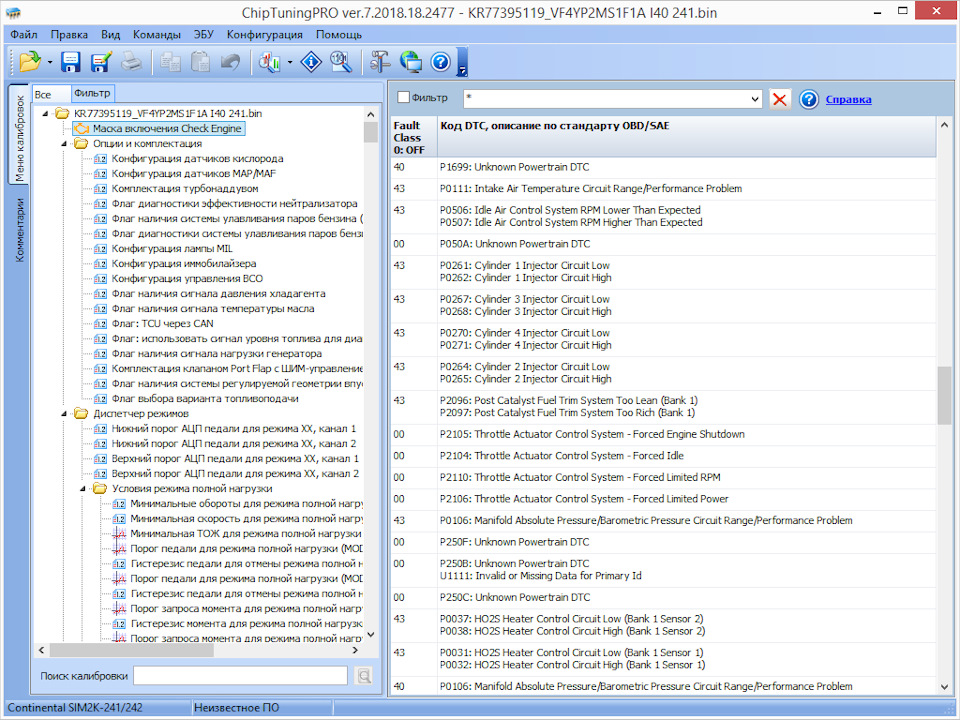
Task: Select Конфигурация лампы MIL calibration item
Action: point(171,249)
